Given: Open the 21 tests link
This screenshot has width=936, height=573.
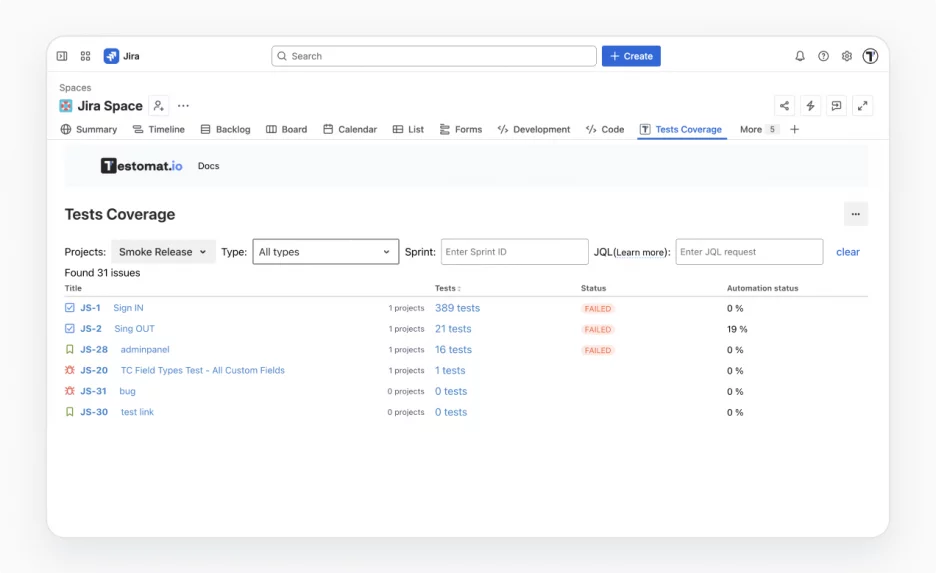Looking at the screenshot, I should (453, 329).
